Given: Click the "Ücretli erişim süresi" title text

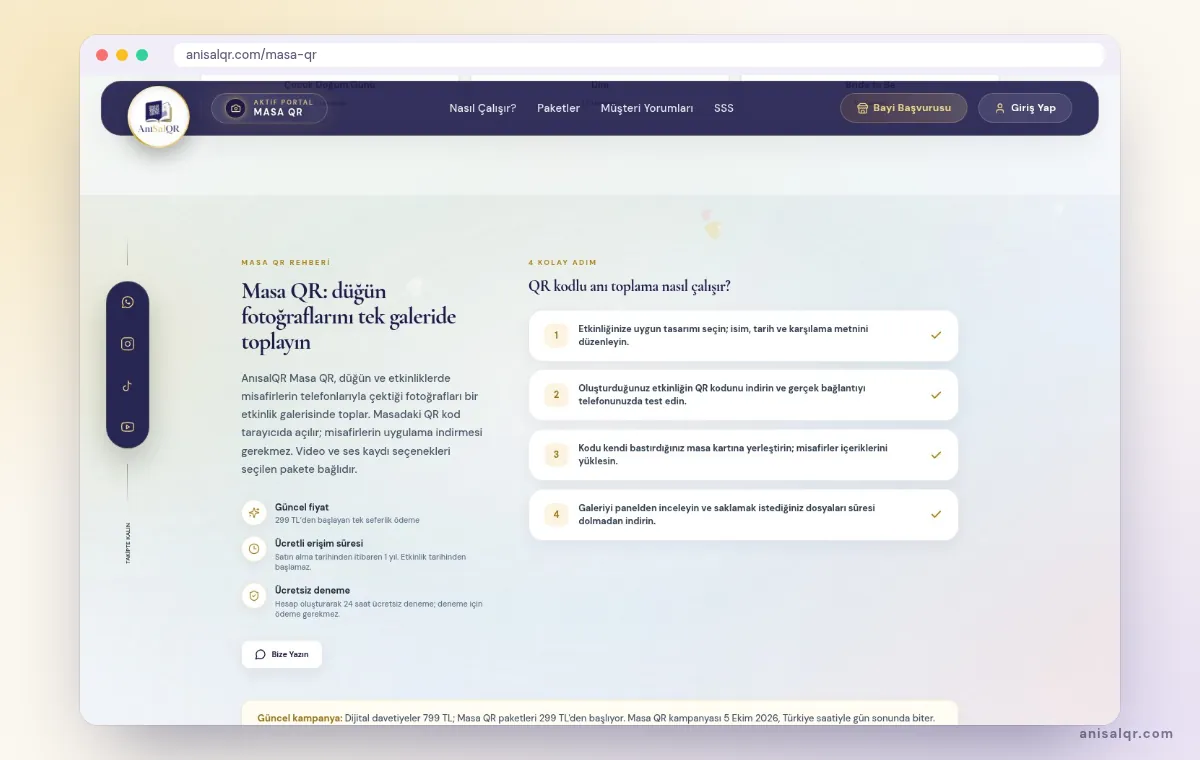Looking at the screenshot, I should coord(319,543).
